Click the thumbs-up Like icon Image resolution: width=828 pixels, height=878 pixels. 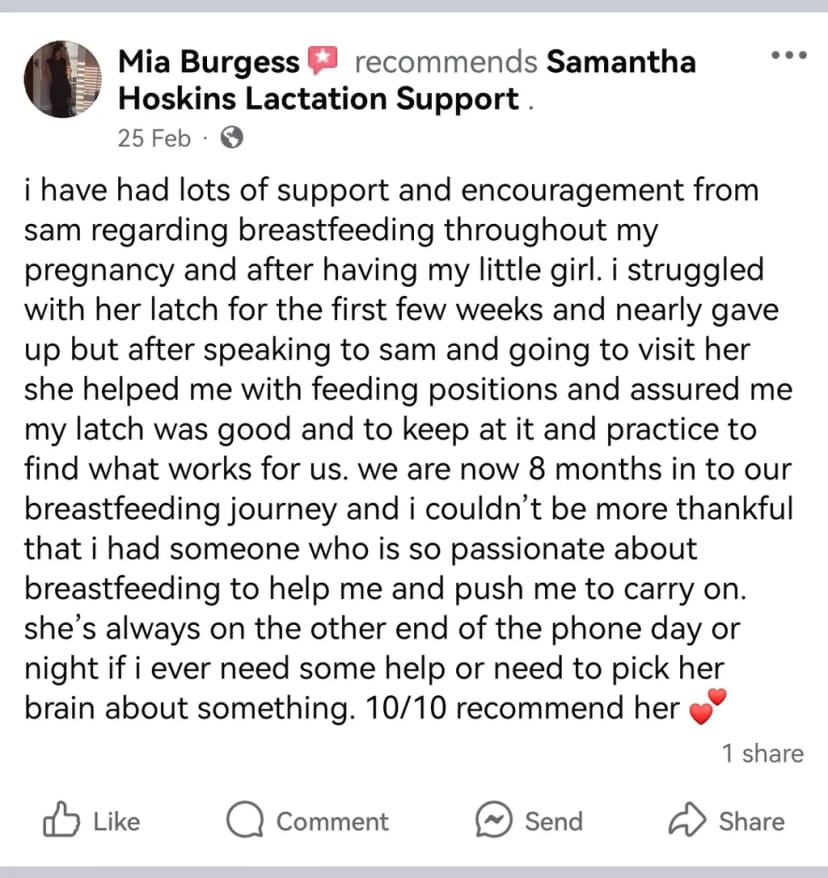61,819
